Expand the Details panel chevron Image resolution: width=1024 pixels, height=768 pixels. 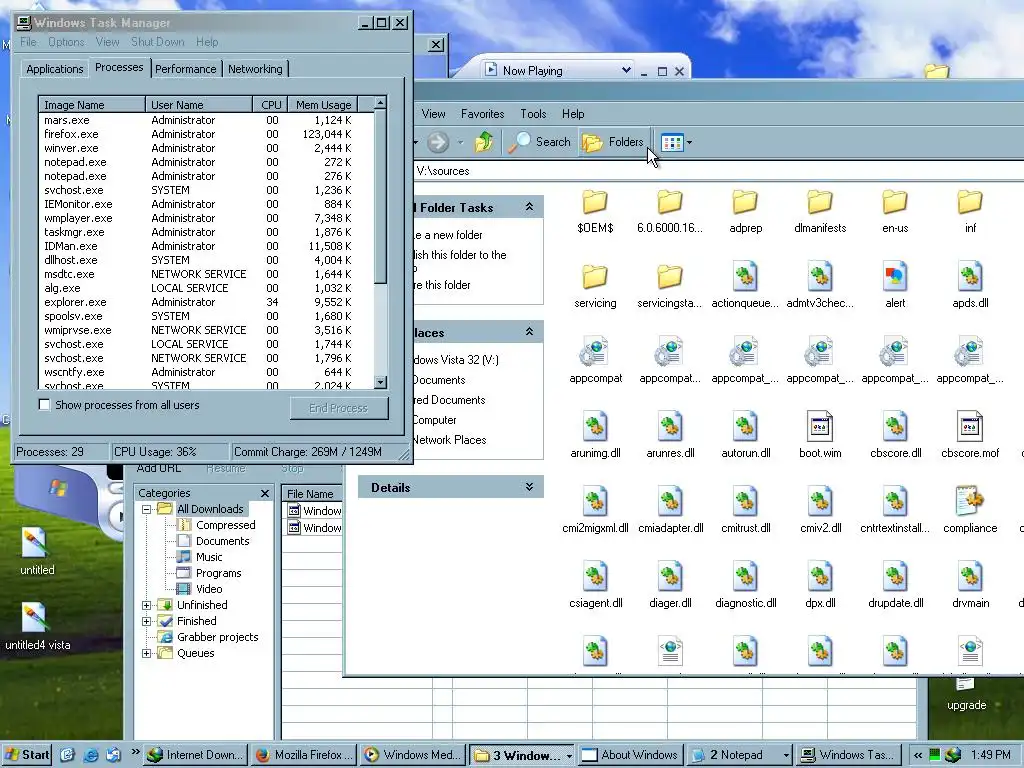pos(530,487)
